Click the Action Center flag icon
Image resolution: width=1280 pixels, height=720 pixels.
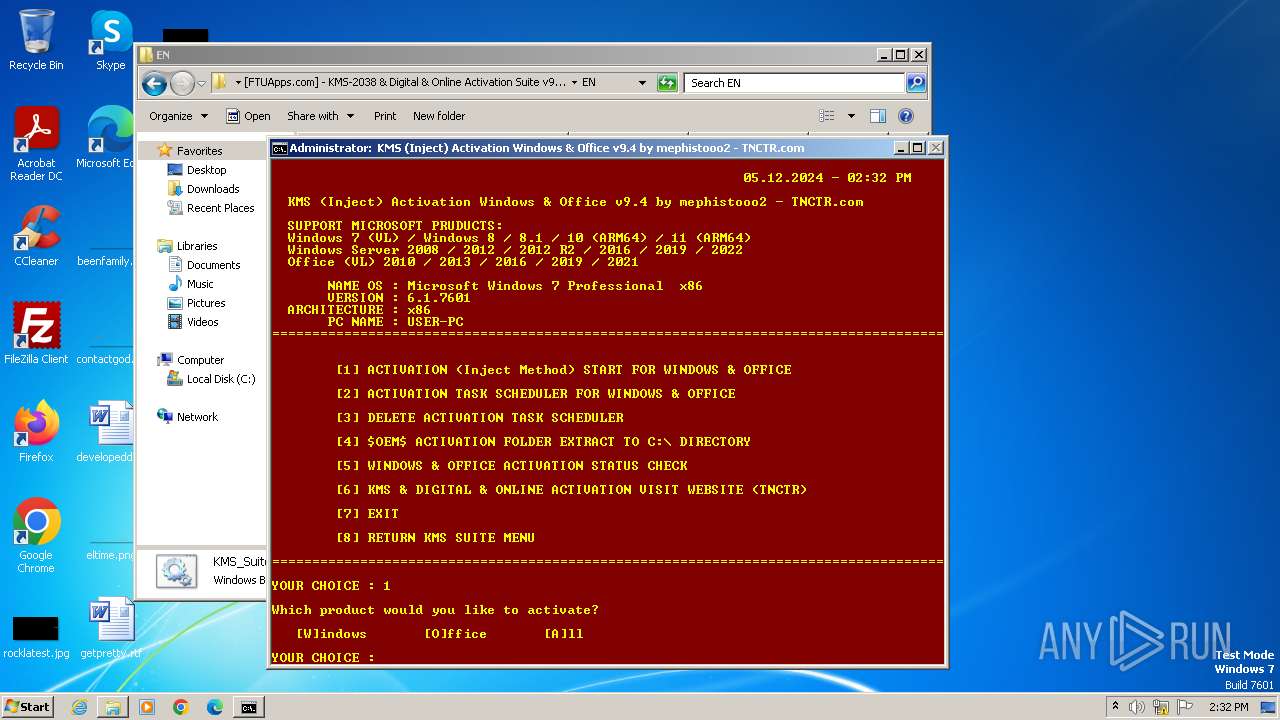pos(1185,707)
